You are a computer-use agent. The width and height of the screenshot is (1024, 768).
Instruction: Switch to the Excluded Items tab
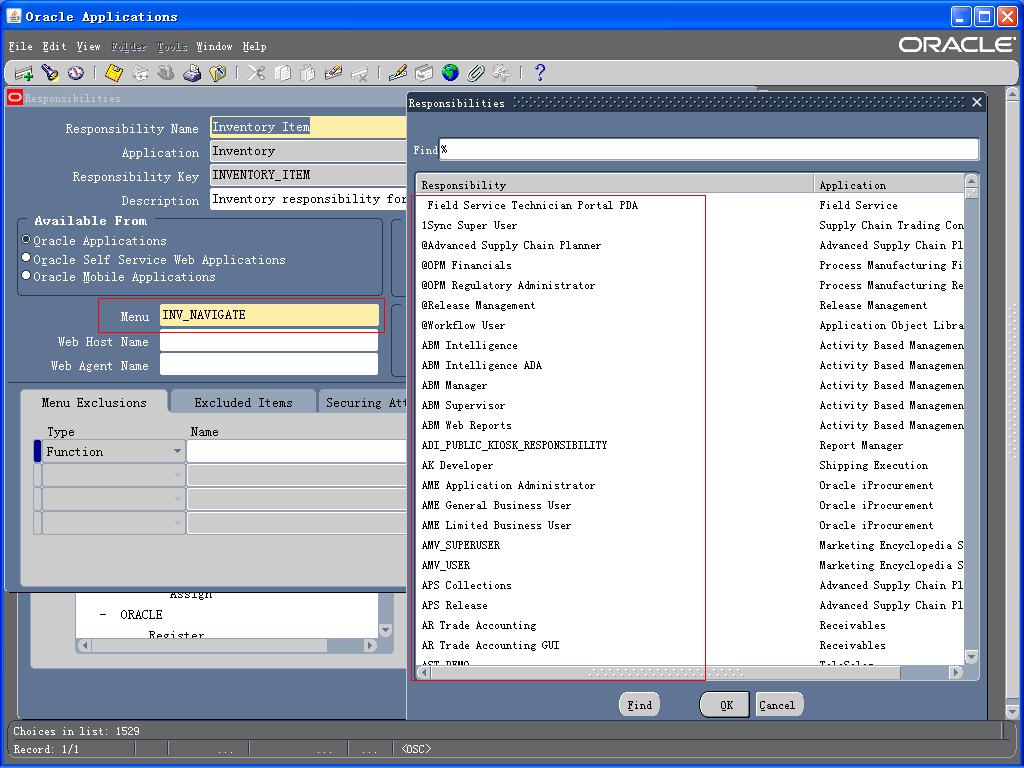(x=243, y=402)
